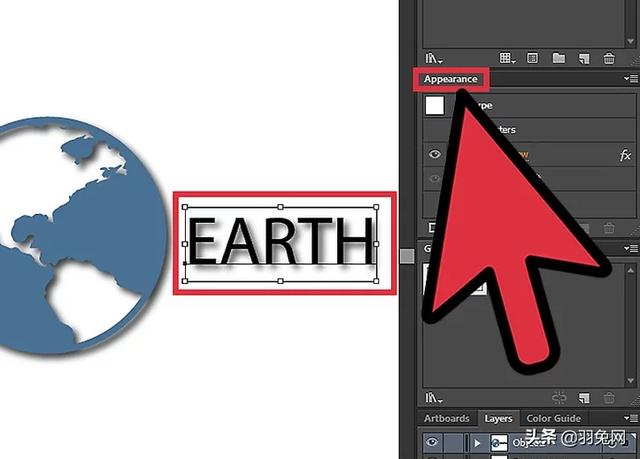Toggle visibility eye of the first layer row
Viewport: 640px width, 459px height.
pos(432,442)
